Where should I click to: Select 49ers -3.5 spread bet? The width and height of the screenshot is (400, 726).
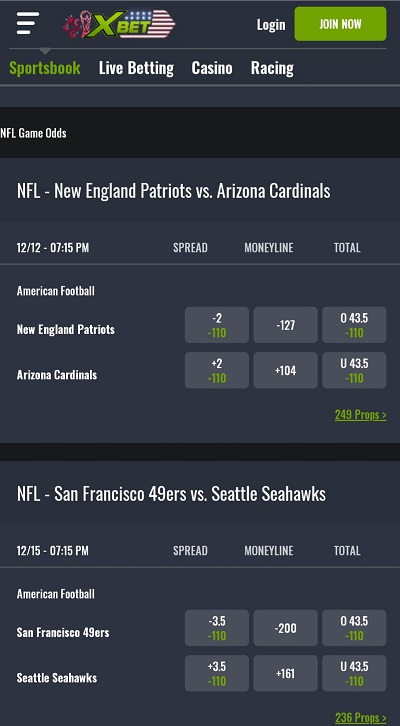pos(217,628)
